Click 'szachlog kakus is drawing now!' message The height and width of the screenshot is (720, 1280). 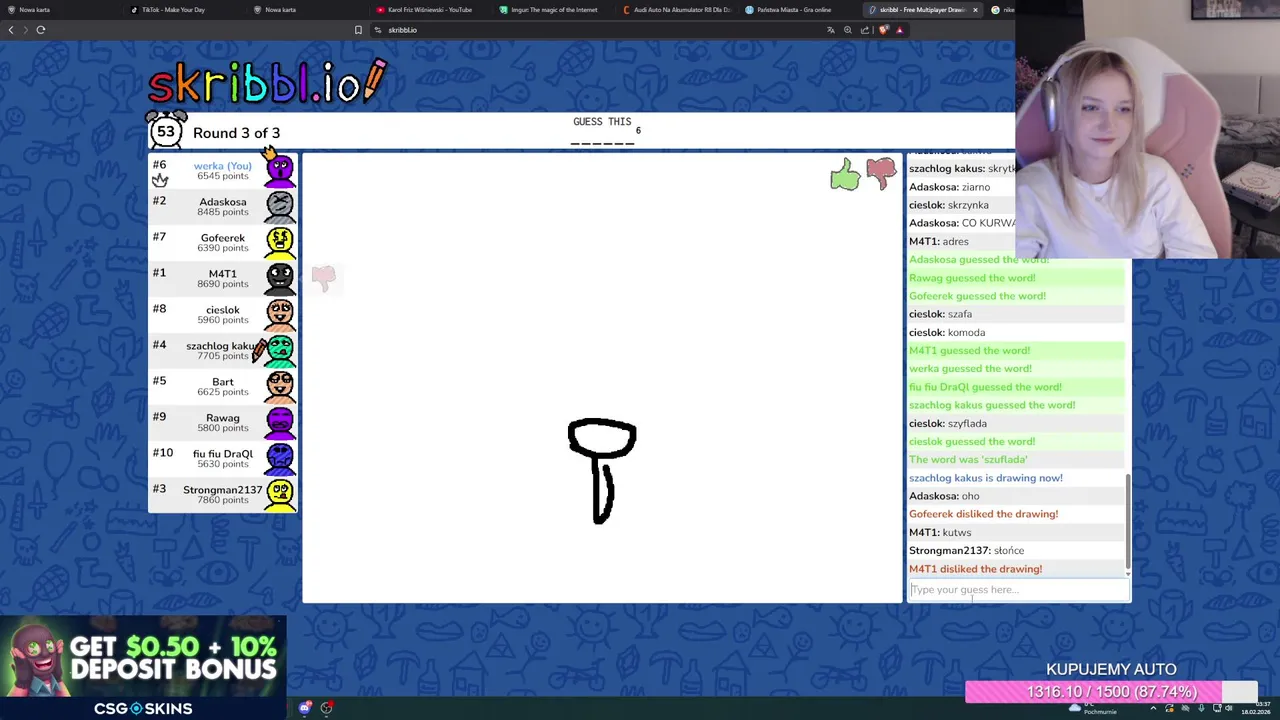(985, 478)
